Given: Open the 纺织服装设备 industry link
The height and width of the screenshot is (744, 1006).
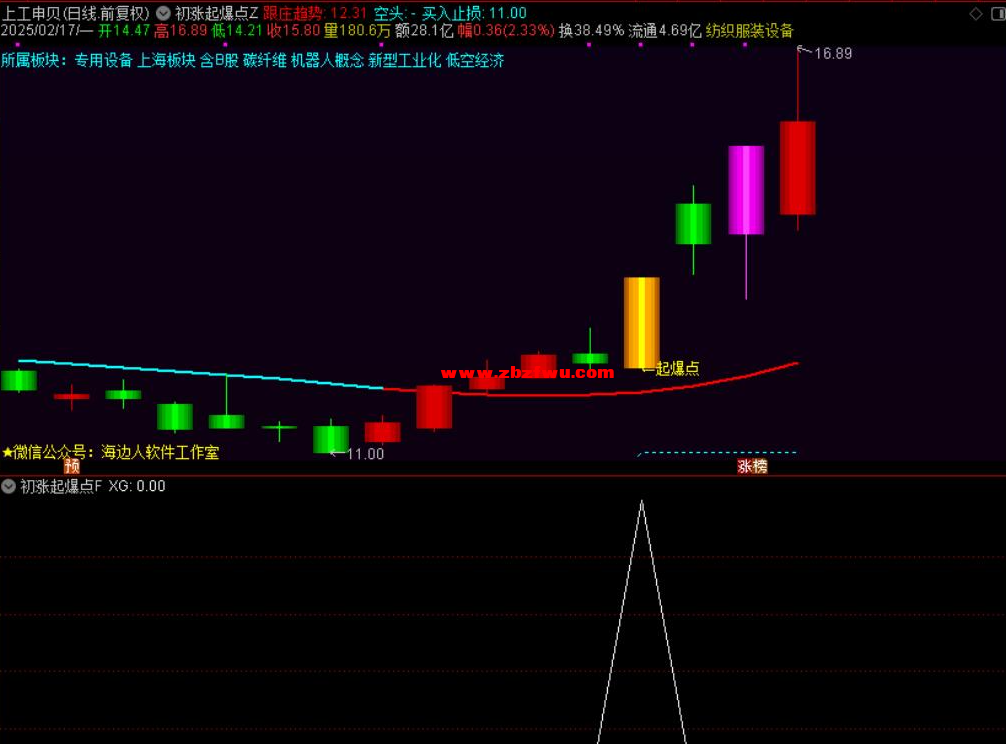Looking at the screenshot, I should (749, 30).
